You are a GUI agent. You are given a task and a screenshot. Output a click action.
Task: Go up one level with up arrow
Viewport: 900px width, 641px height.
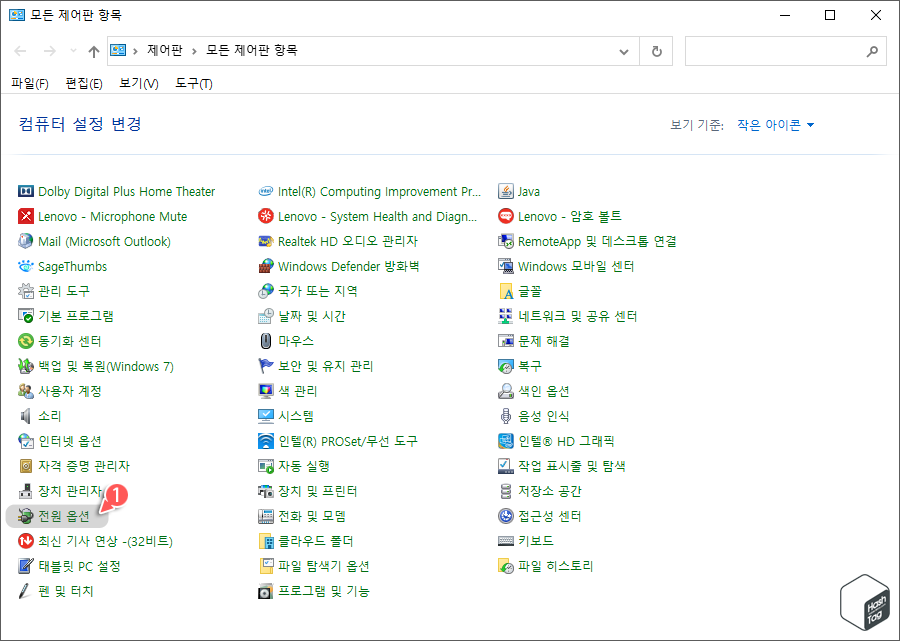tap(94, 51)
